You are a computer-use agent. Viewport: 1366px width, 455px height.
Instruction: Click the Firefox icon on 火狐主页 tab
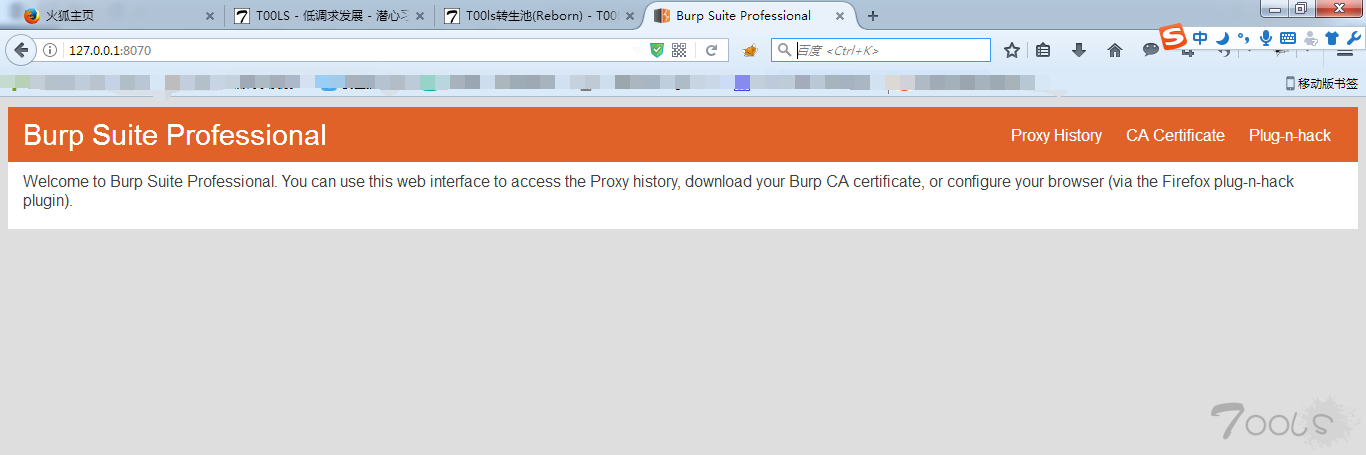point(31,16)
